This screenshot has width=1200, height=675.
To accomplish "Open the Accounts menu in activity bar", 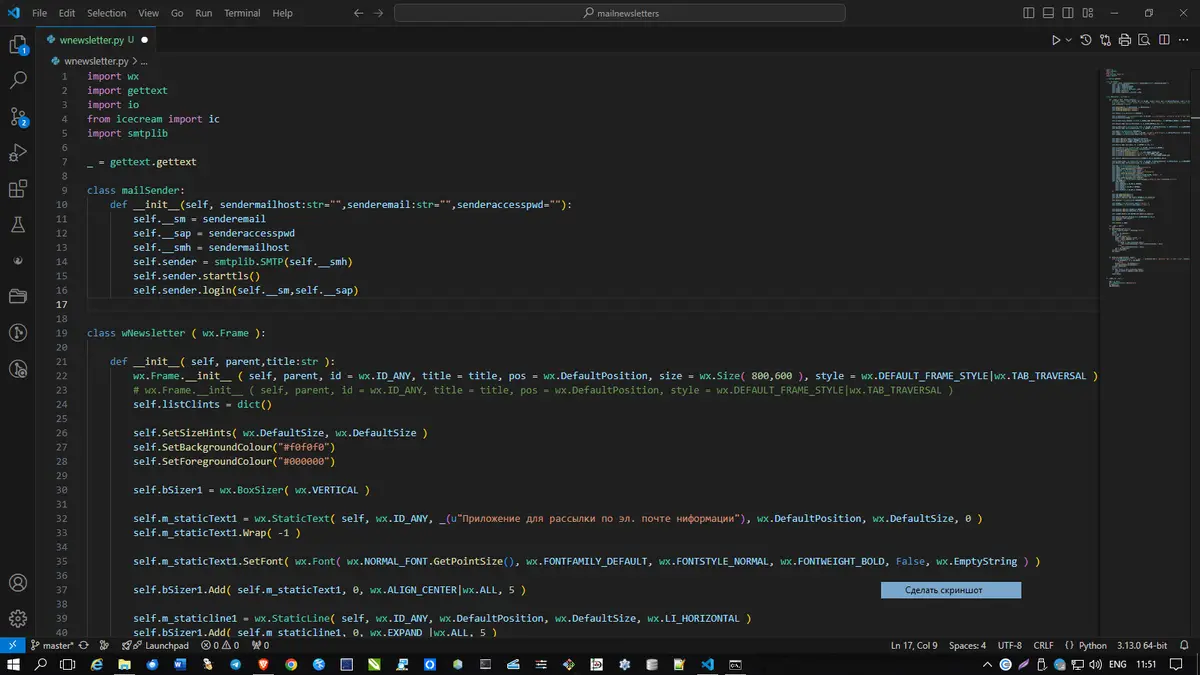I will pos(17,583).
